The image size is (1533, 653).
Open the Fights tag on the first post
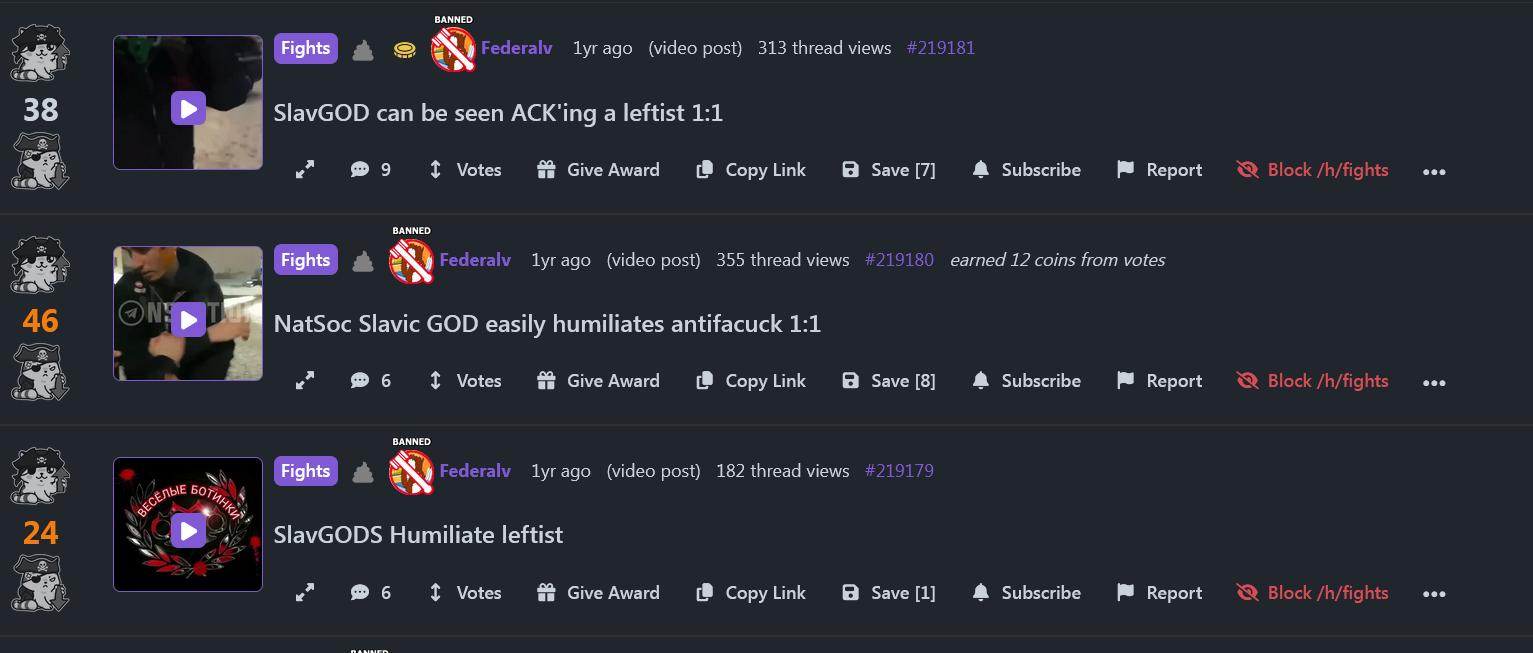point(306,48)
